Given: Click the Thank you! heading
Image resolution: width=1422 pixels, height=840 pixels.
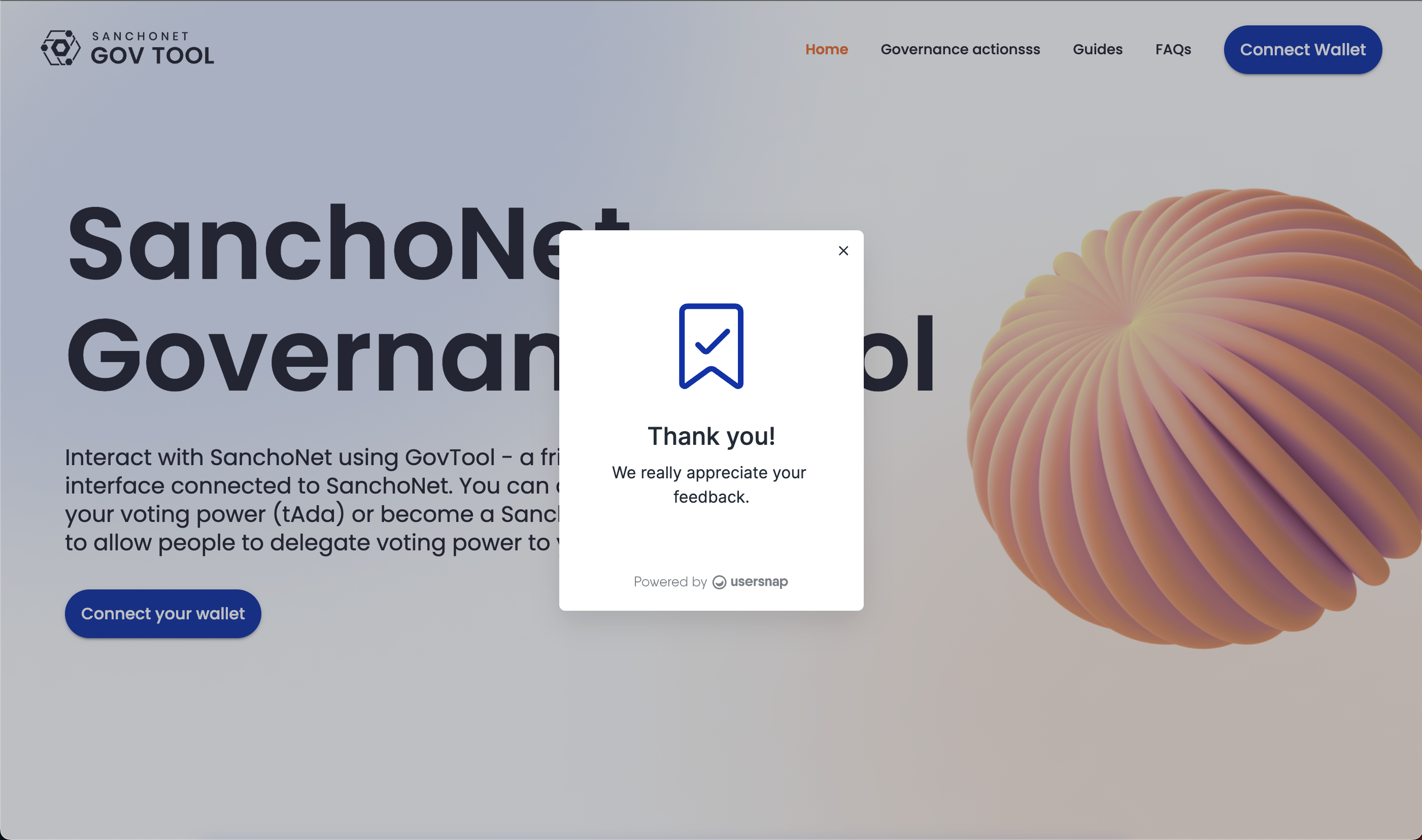Looking at the screenshot, I should coord(710,436).
